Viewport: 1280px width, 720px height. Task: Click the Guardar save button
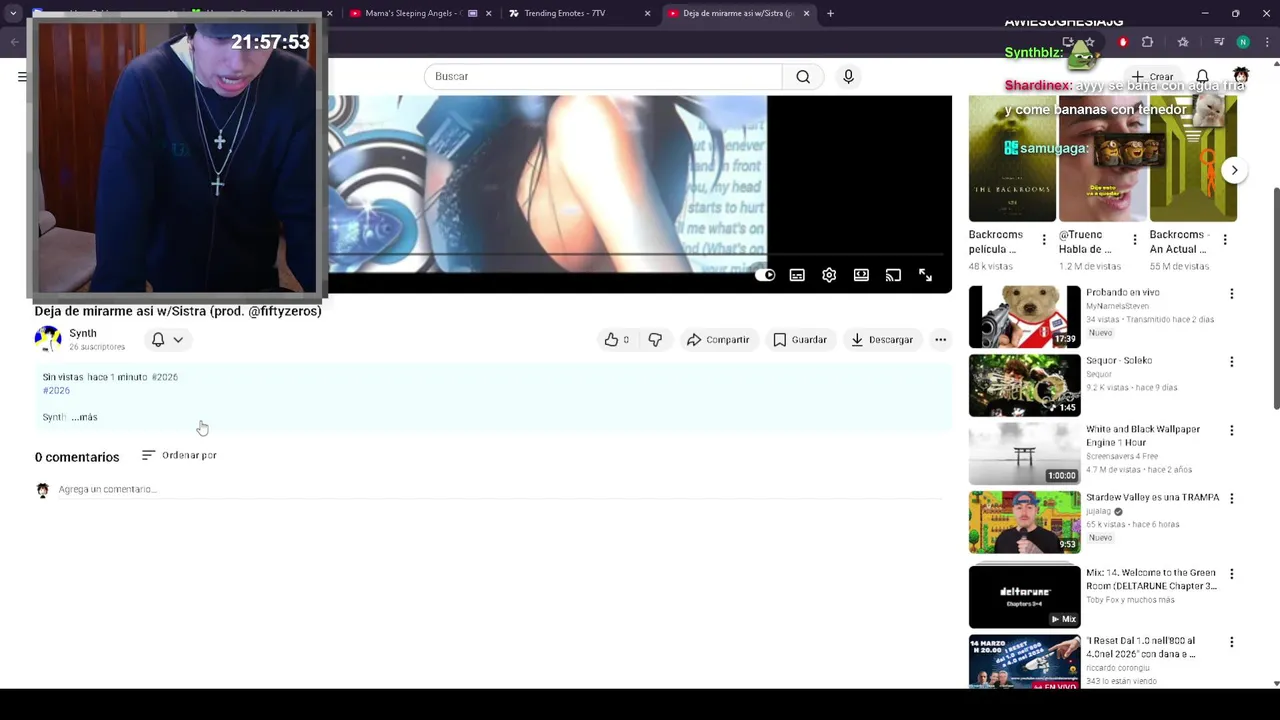click(800, 340)
